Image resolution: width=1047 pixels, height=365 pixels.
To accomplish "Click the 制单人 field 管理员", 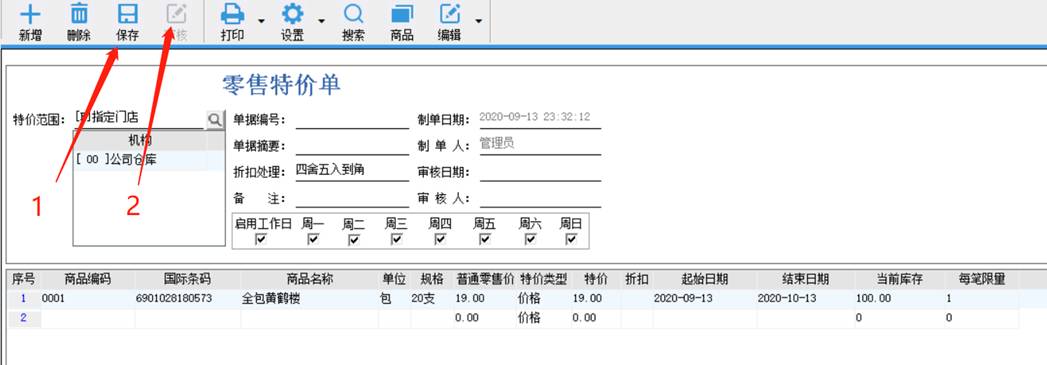I will (540, 145).
